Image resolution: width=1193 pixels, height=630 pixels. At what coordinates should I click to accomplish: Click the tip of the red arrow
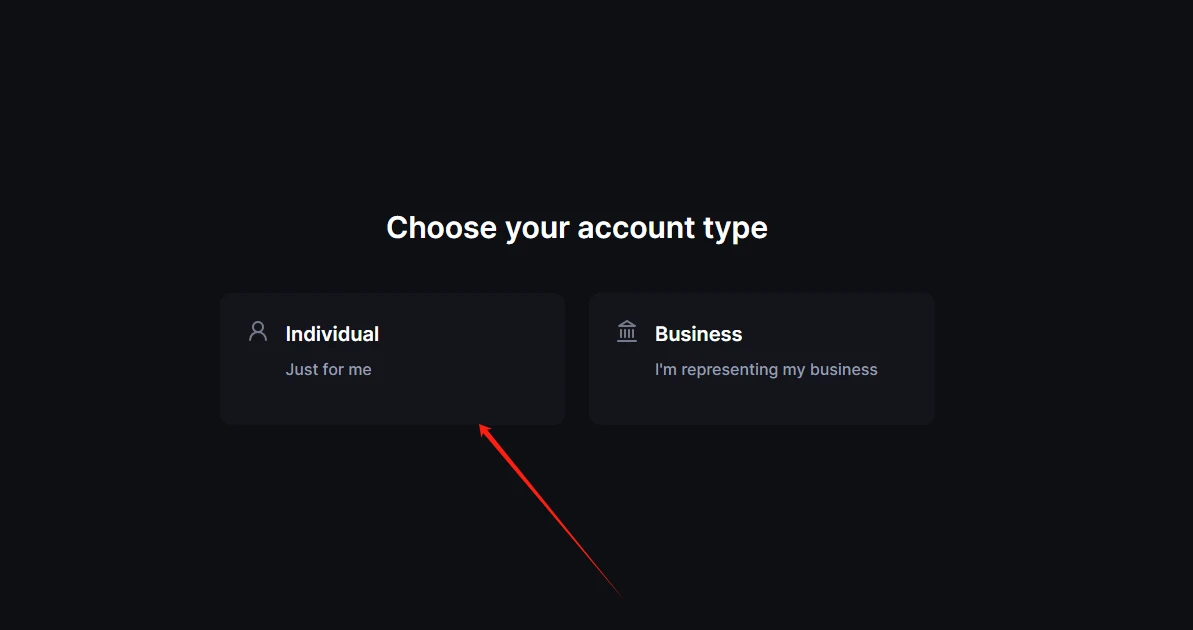coord(481,427)
